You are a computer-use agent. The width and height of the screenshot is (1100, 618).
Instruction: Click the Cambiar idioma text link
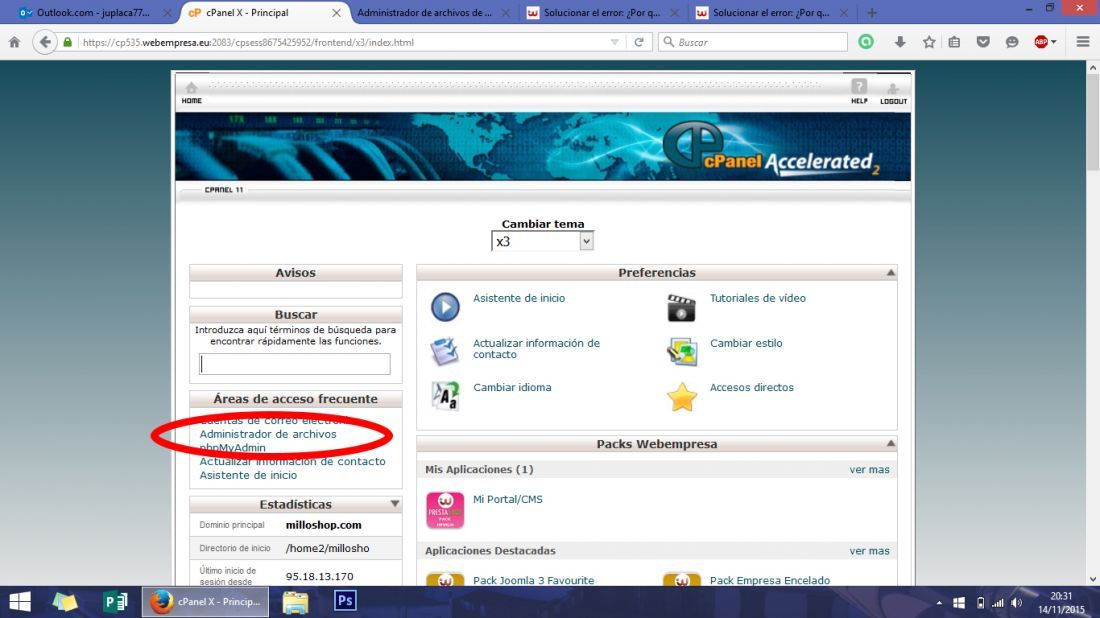coord(512,387)
